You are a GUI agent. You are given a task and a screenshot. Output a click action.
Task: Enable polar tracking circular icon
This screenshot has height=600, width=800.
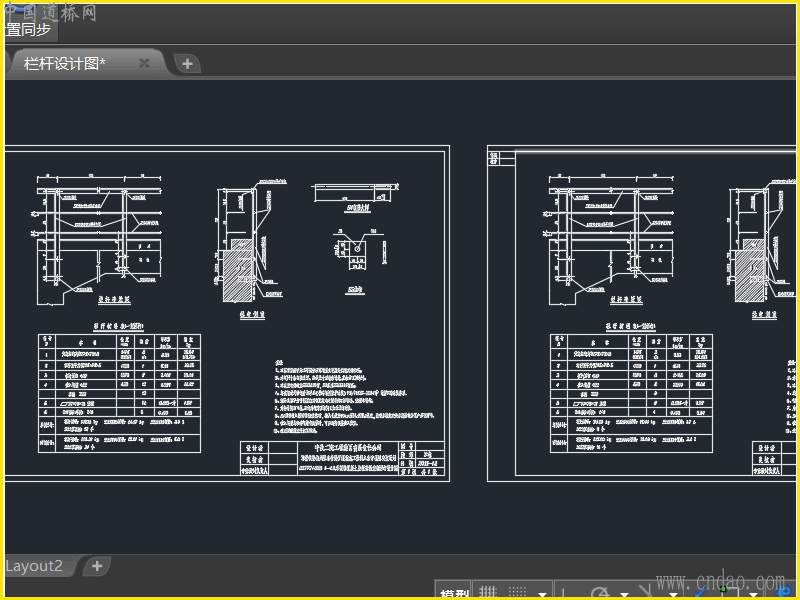[601, 594]
